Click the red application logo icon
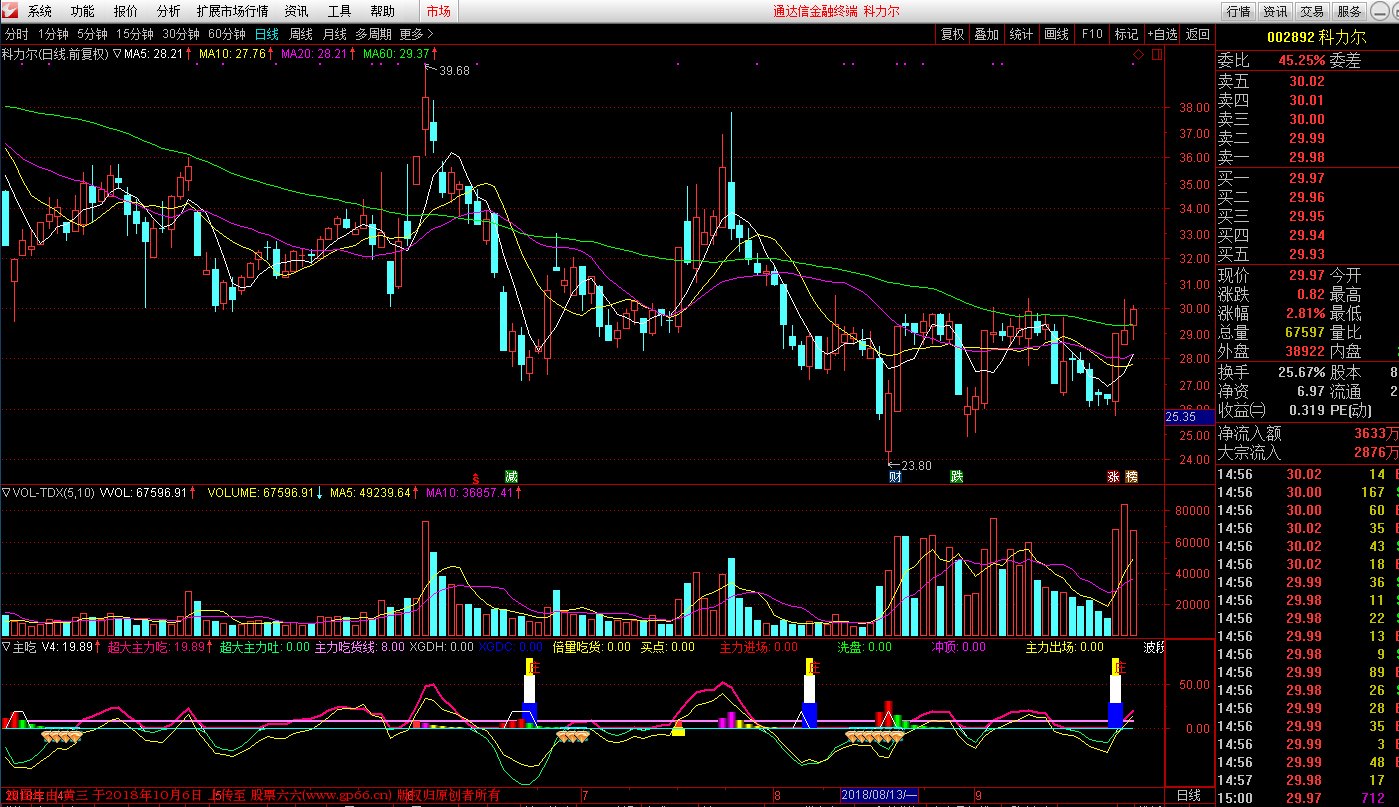Screen dimensions: 1399x807 pos(11,12)
